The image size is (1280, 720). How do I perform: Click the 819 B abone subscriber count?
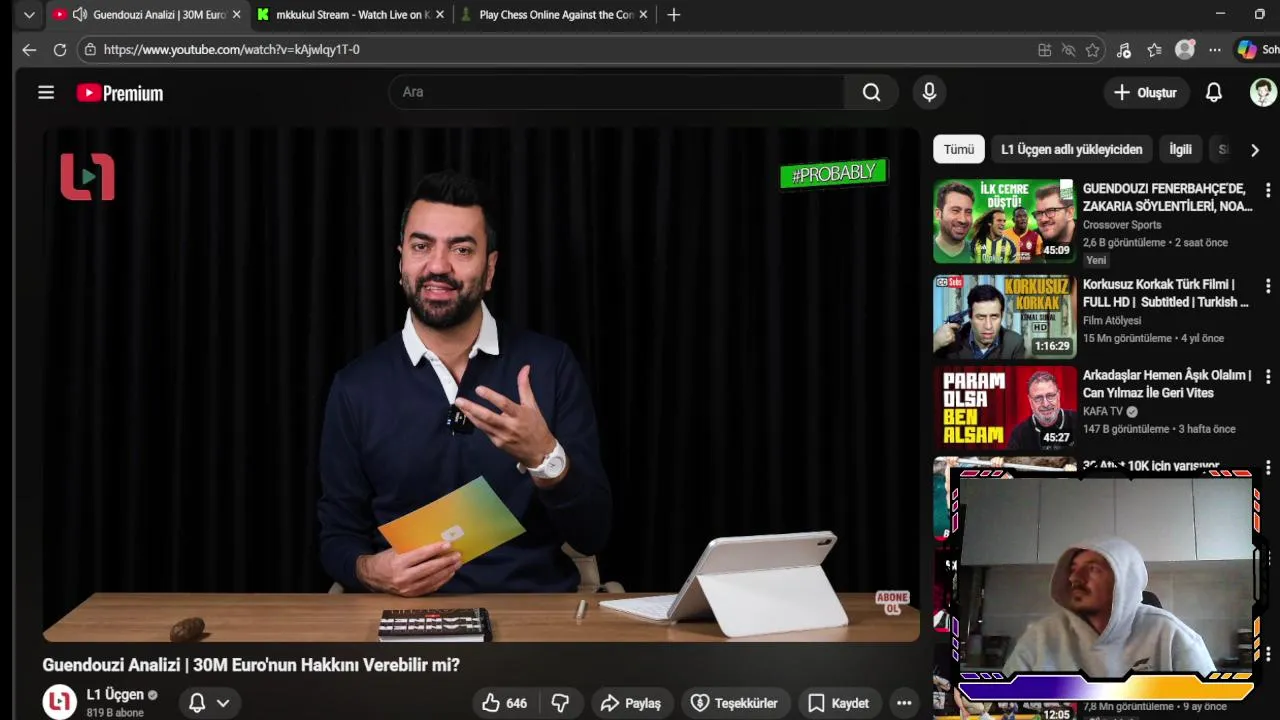pos(115,713)
